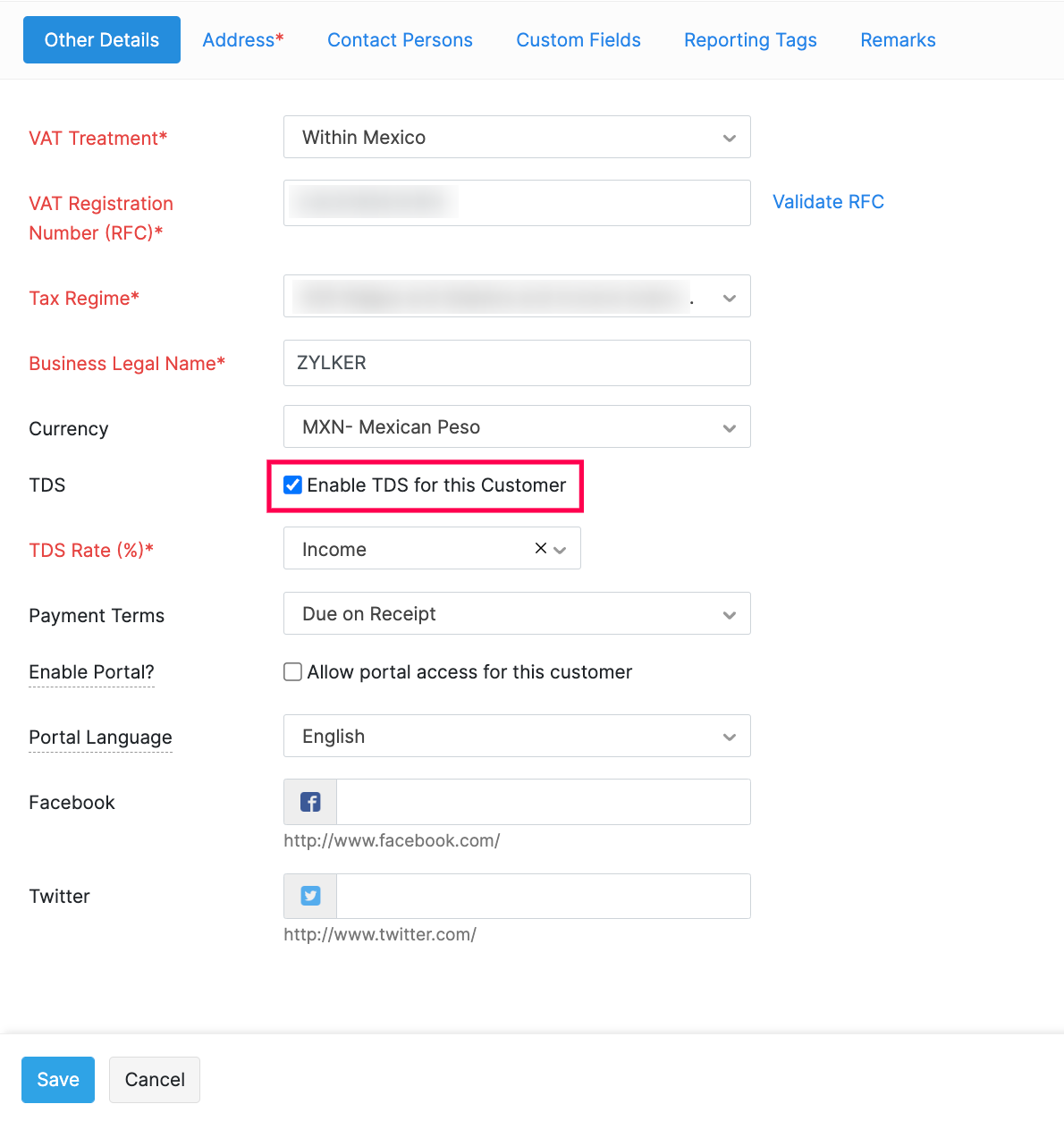The width and height of the screenshot is (1064, 1121).
Task: Allow portal access for this customer
Action: tap(292, 671)
